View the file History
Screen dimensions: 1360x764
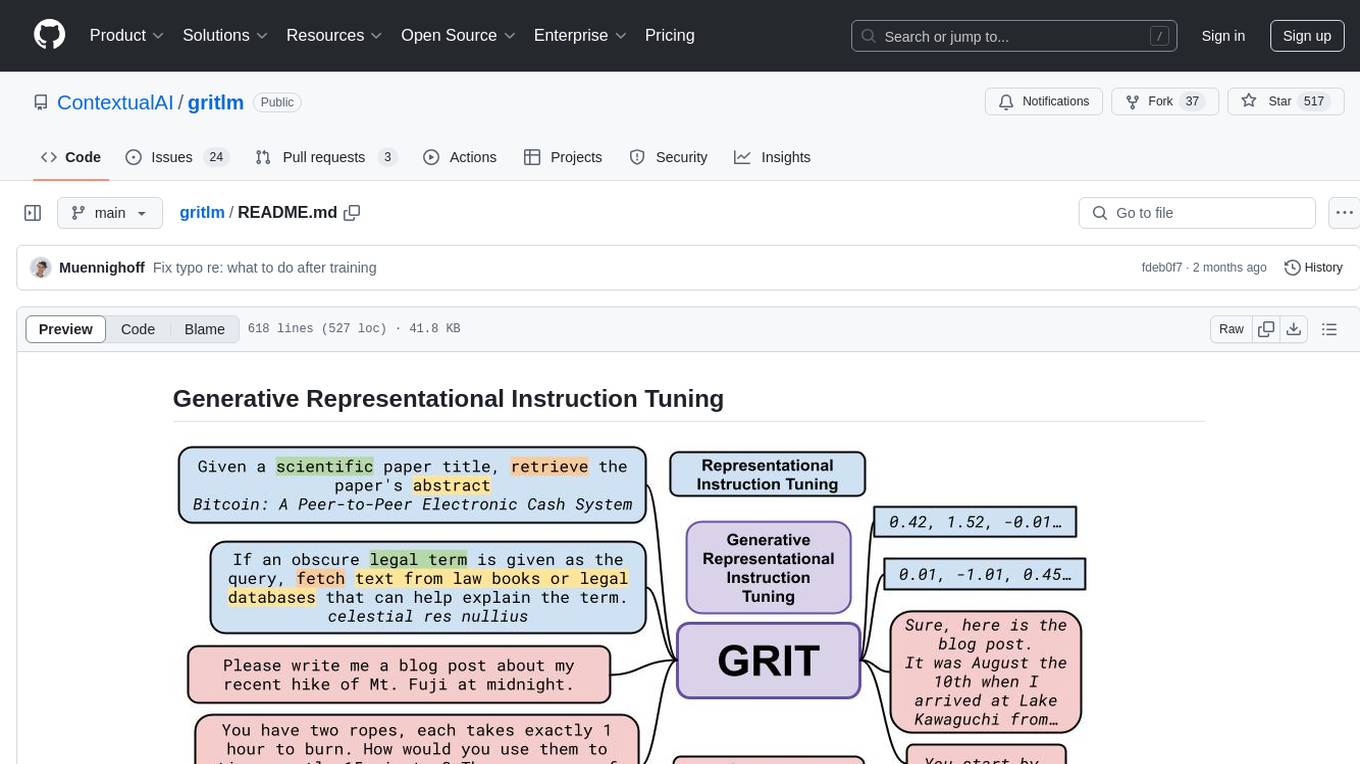click(1313, 267)
